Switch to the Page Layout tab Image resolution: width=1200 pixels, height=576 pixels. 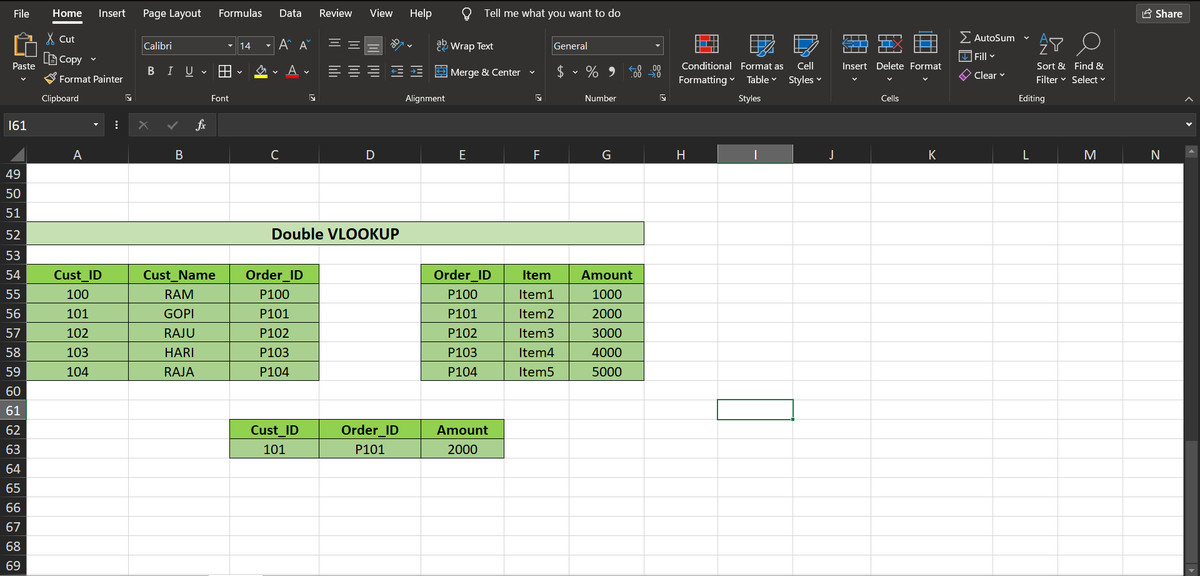coord(172,13)
